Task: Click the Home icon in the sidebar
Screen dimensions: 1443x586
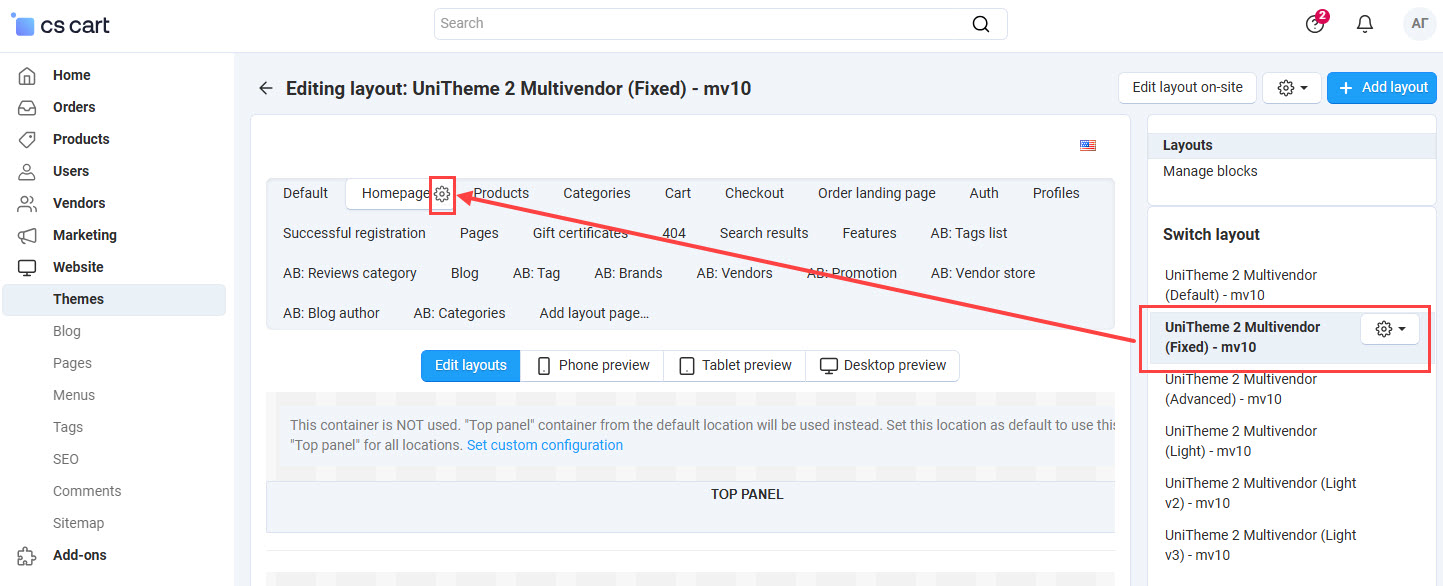Action: click(x=27, y=75)
